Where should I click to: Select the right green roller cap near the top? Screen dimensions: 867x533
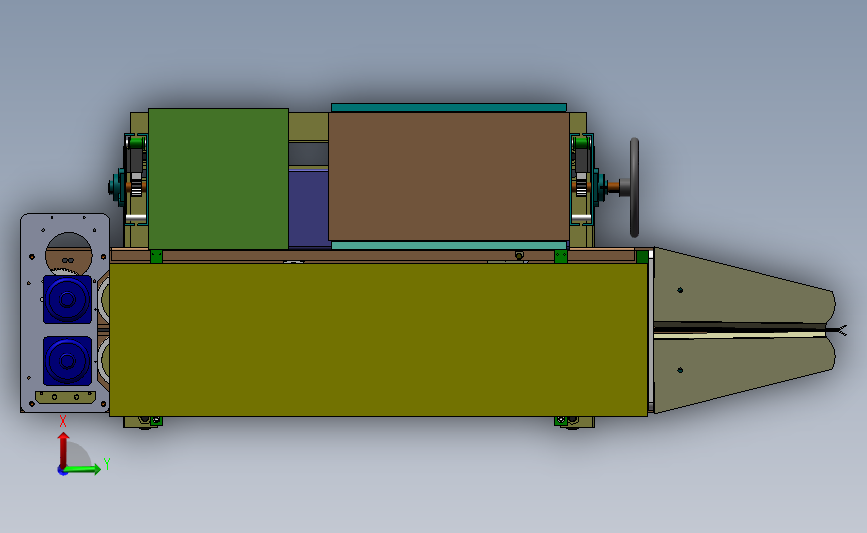580,143
